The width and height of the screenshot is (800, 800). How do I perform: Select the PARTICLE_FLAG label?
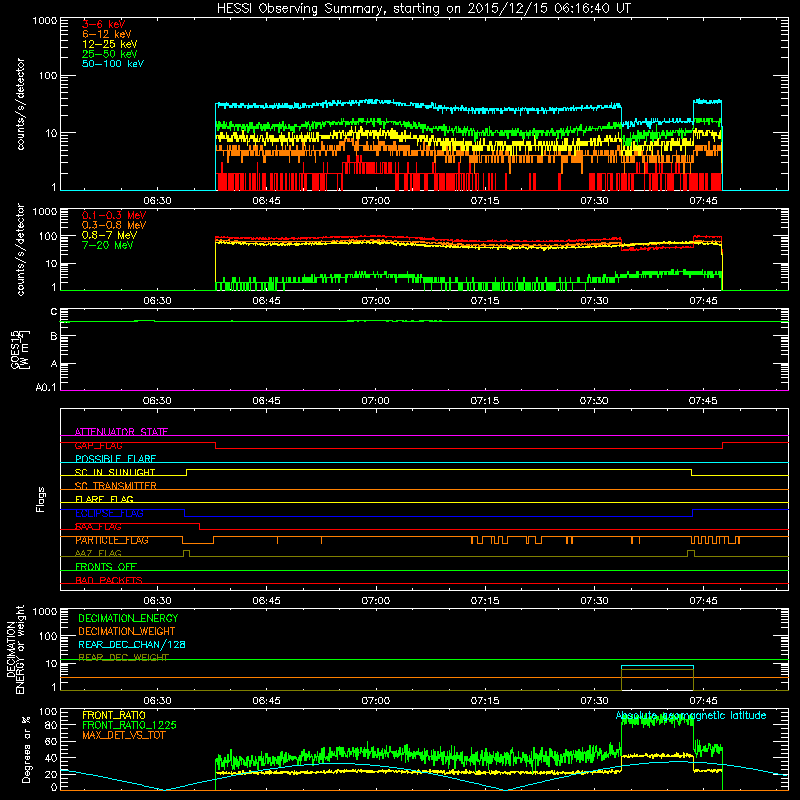click(x=112, y=540)
